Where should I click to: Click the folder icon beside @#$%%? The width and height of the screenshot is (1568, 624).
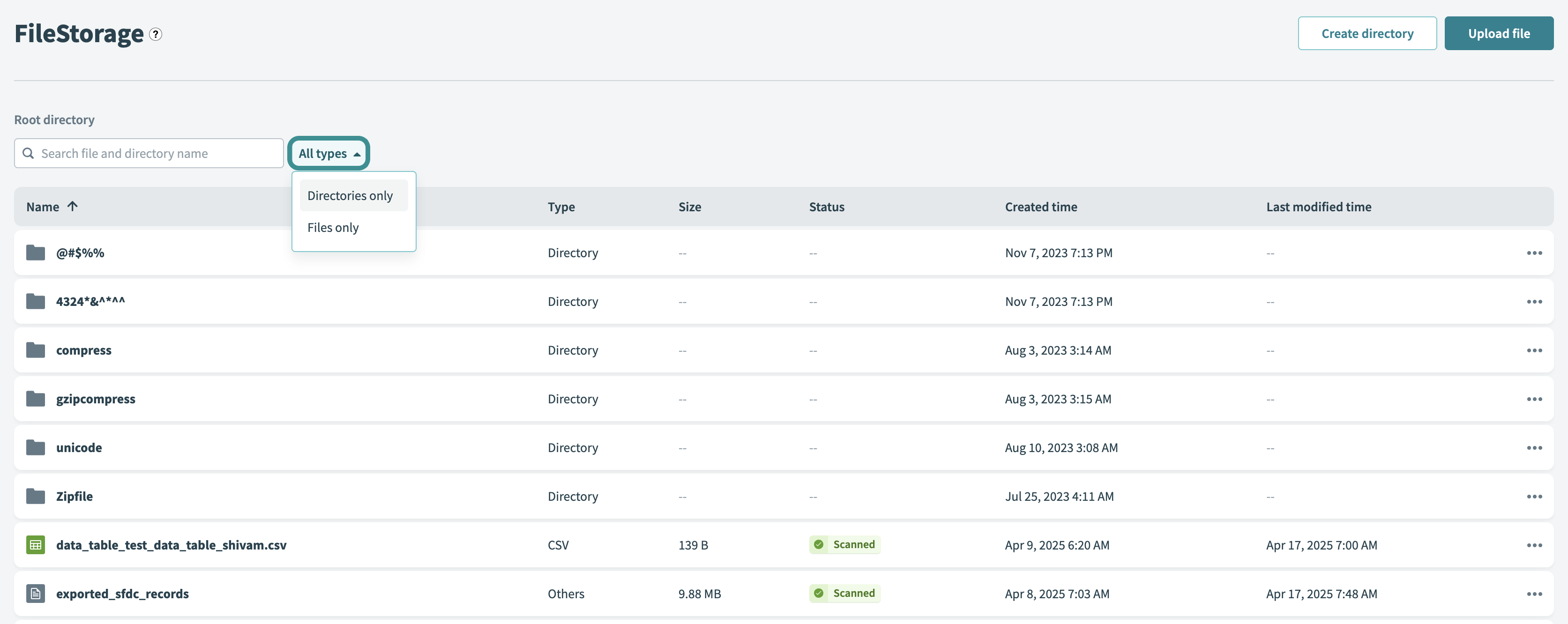35,252
